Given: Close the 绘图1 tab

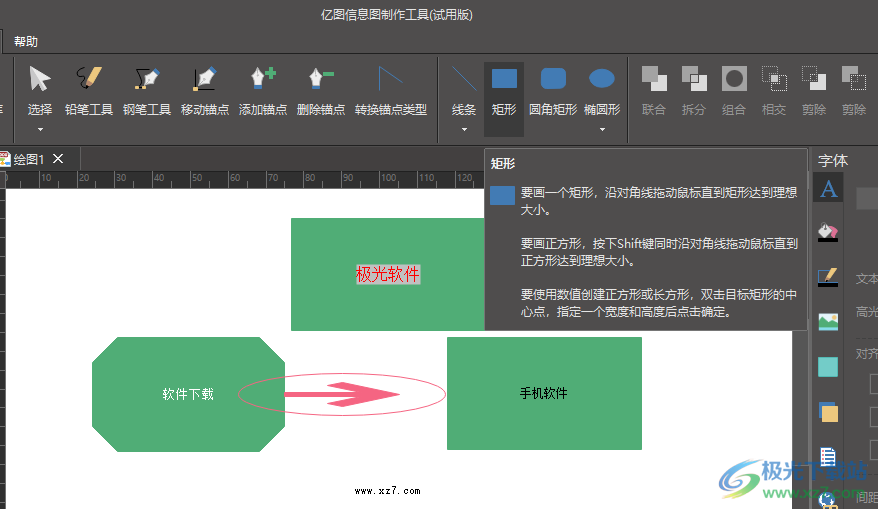Looking at the screenshot, I should click(x=58, y=159).
